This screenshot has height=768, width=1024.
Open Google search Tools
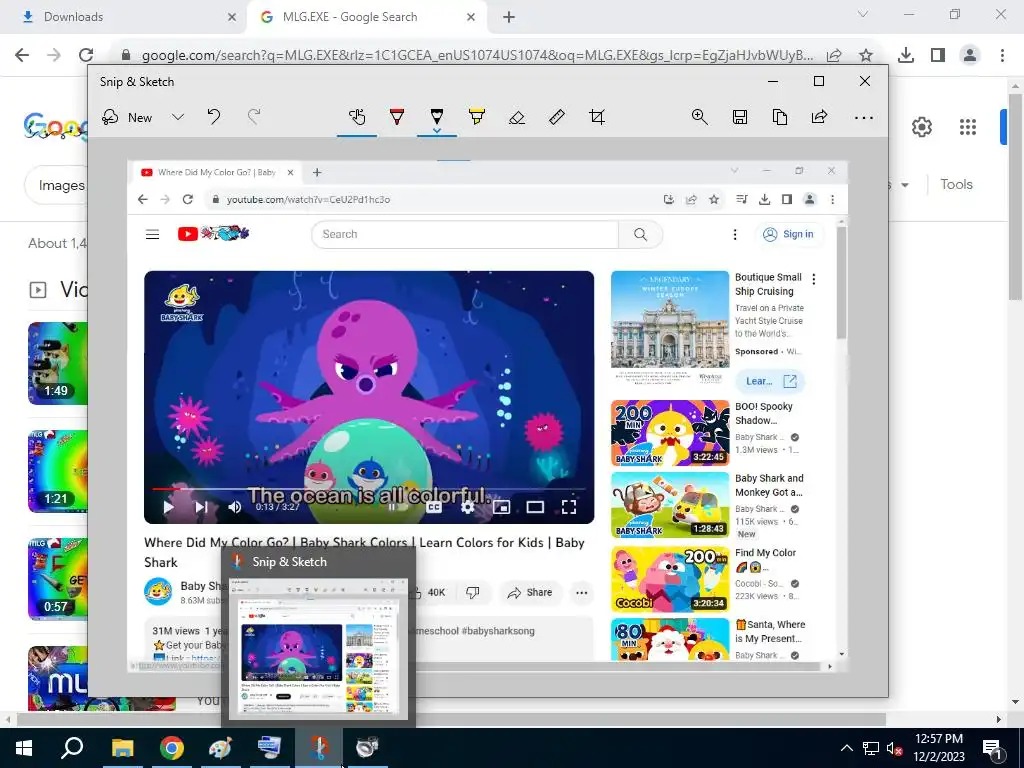(956, 185)
